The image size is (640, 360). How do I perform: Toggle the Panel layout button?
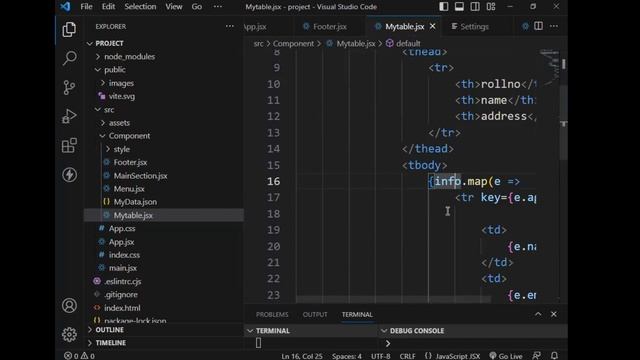[x=459, y=7]
